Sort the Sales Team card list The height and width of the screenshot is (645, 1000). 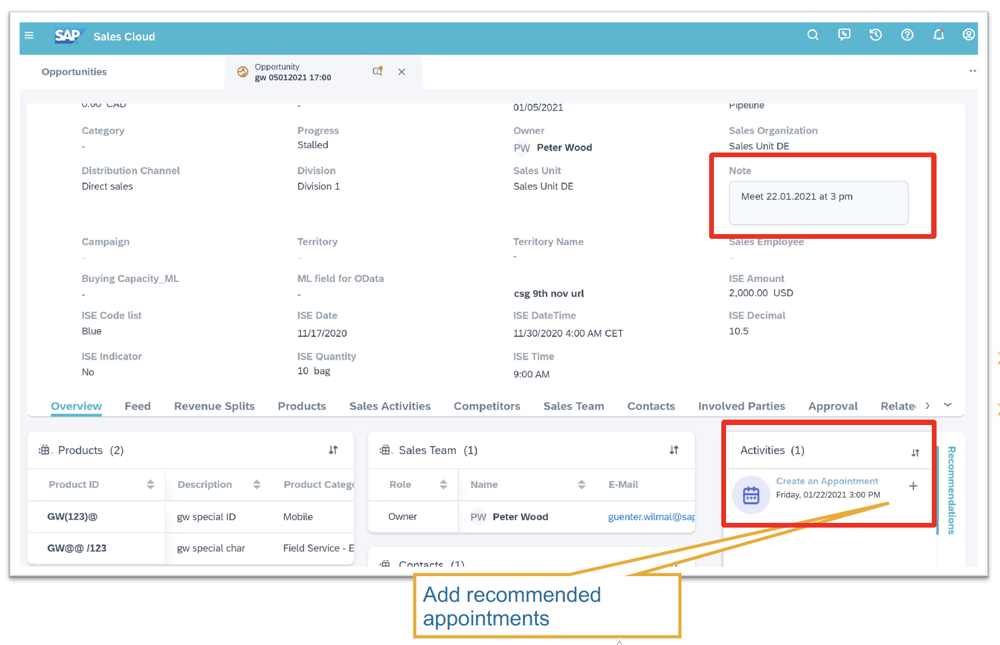(x=673, y=450)
